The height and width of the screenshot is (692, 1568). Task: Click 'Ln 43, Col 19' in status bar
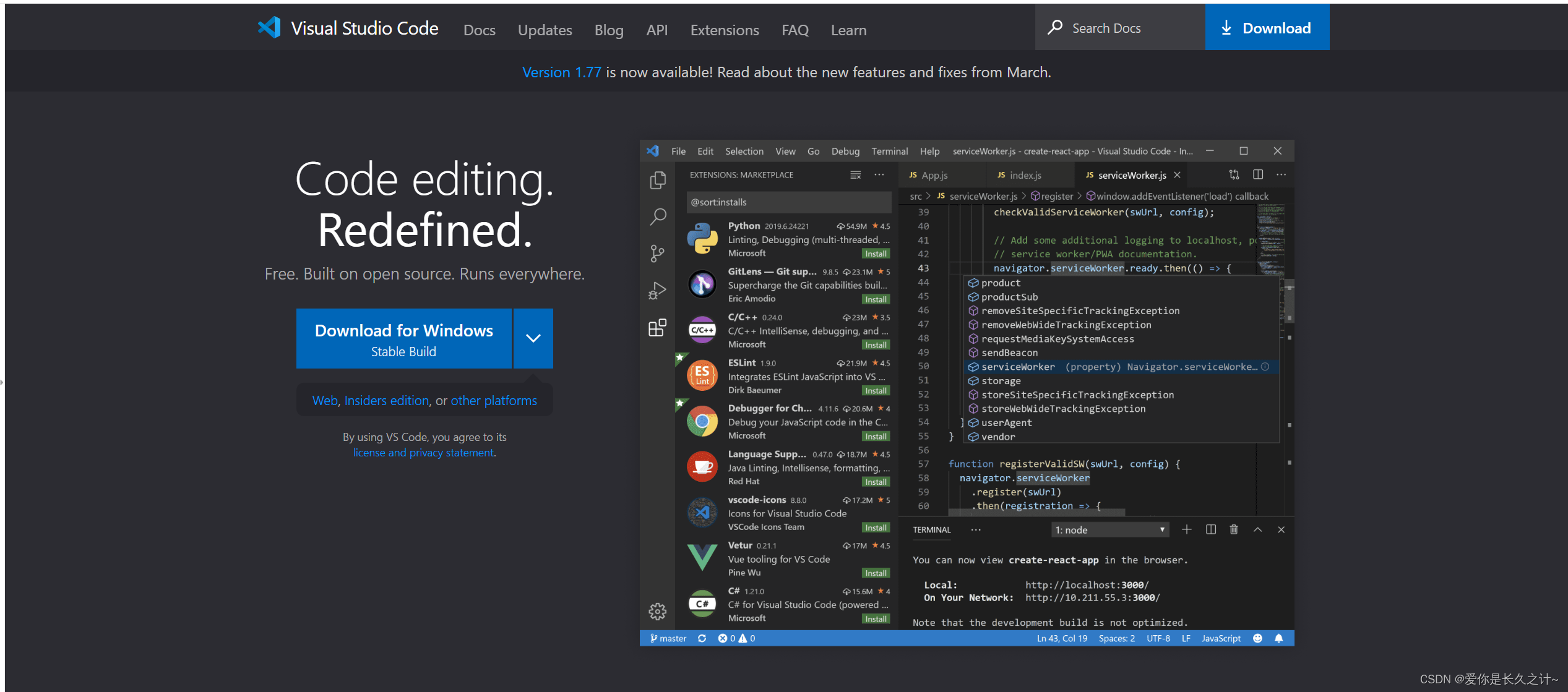pyautogui.click(x=1062, y=638)
